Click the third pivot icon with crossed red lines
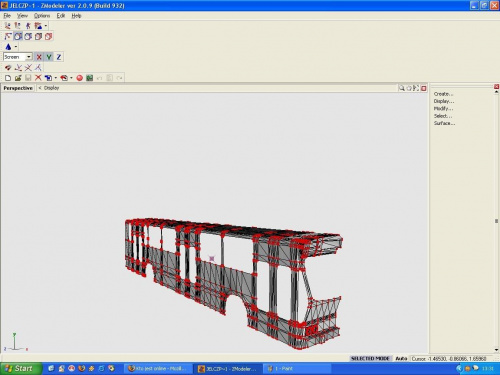The height and width of the screenshot is (375, 500). click(x=28, y=68)
